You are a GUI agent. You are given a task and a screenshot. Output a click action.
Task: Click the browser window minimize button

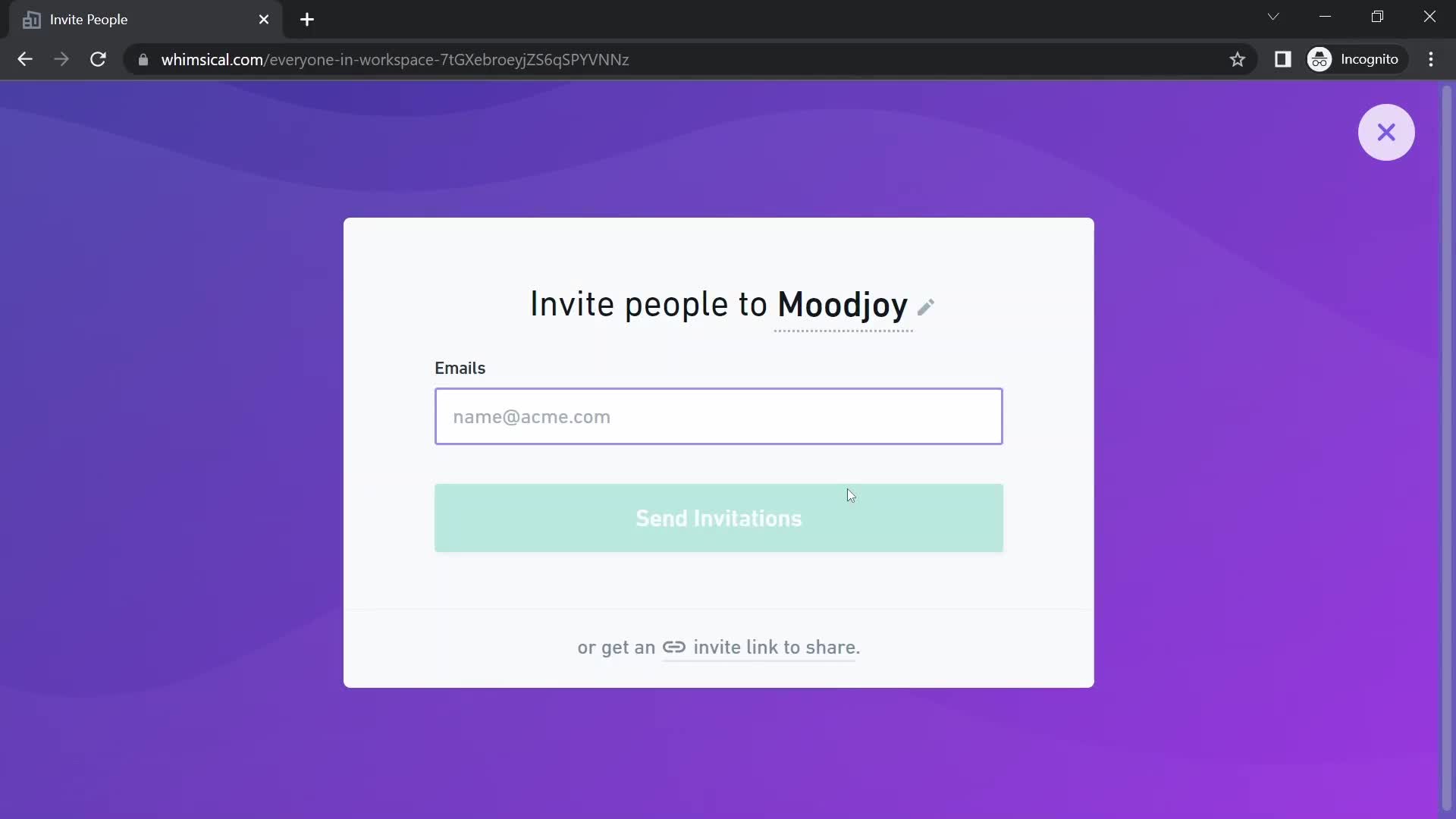click(x=1325, y=17)
